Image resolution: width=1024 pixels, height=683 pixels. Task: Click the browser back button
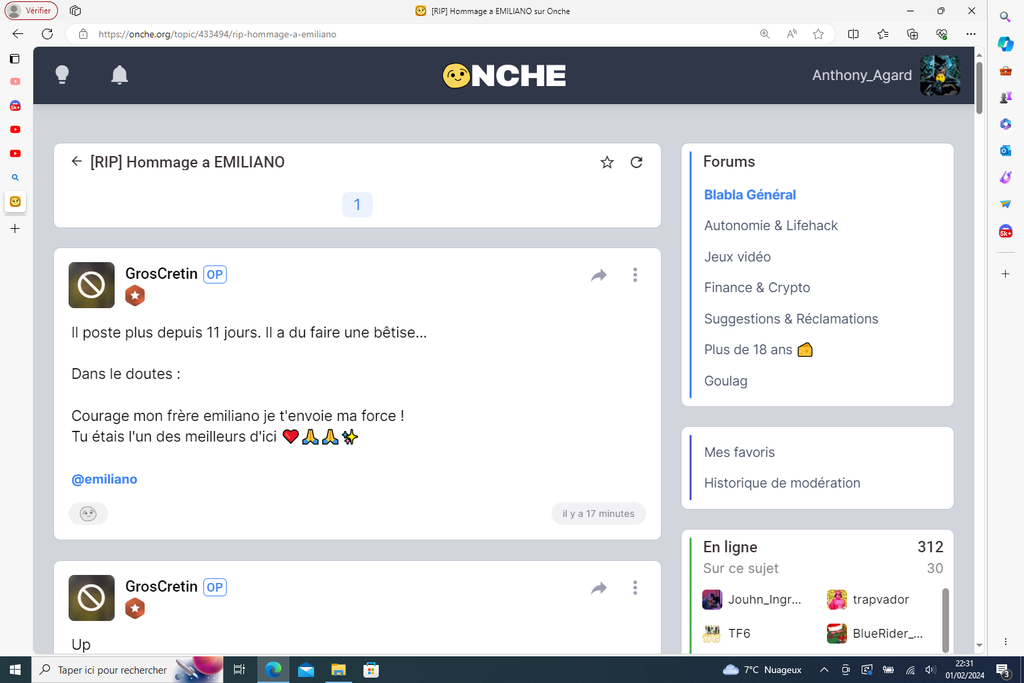(x=18, y=34)
